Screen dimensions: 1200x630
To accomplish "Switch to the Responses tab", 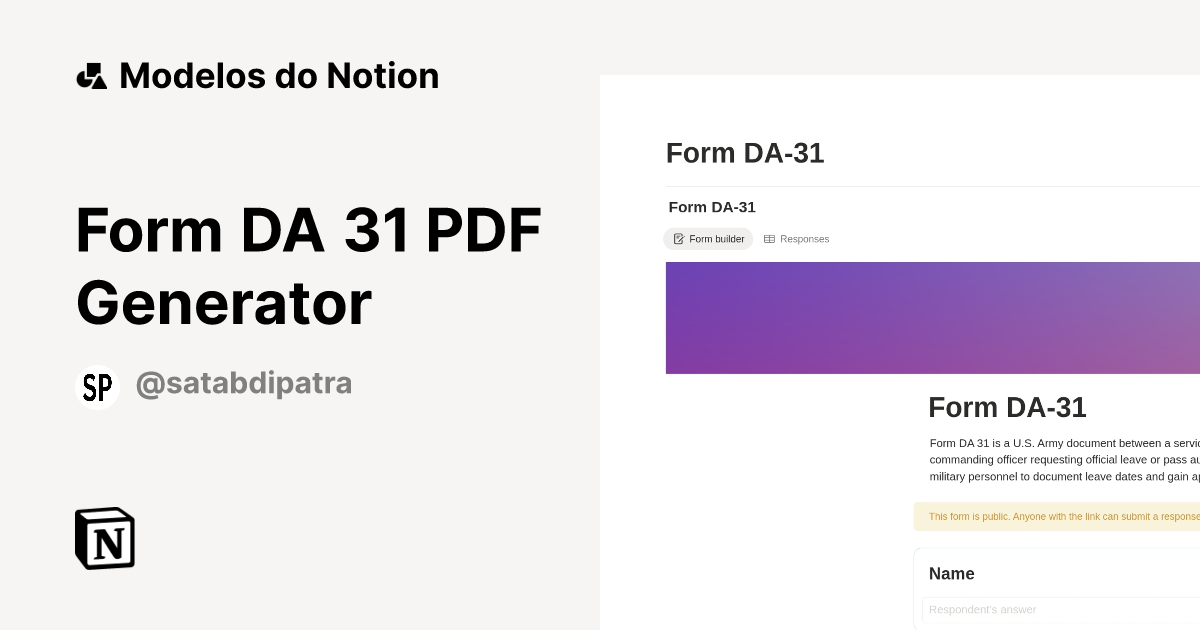I will tap(797, 238).
